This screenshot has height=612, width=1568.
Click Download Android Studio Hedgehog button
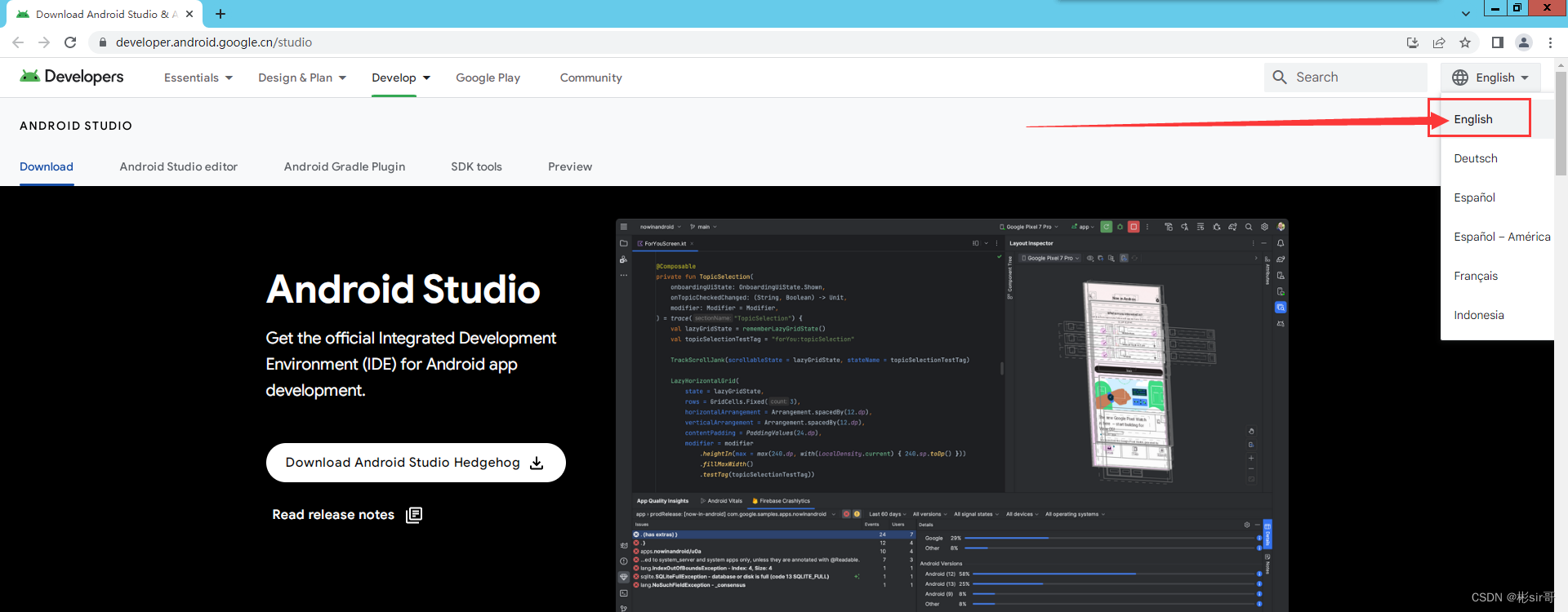tap(416, 463)
